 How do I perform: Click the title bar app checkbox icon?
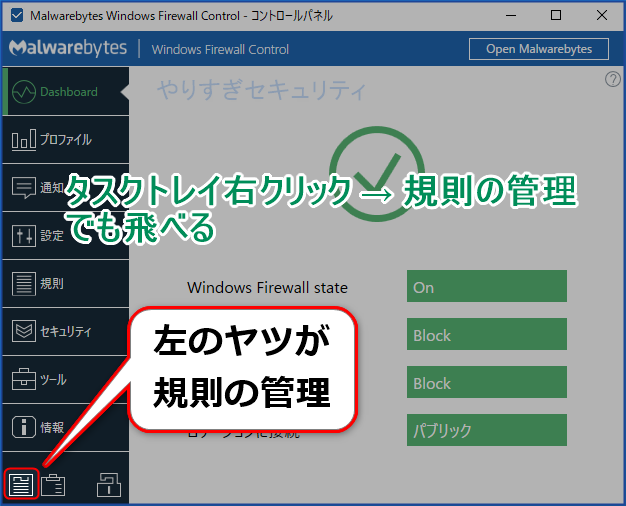click(17, 16)
